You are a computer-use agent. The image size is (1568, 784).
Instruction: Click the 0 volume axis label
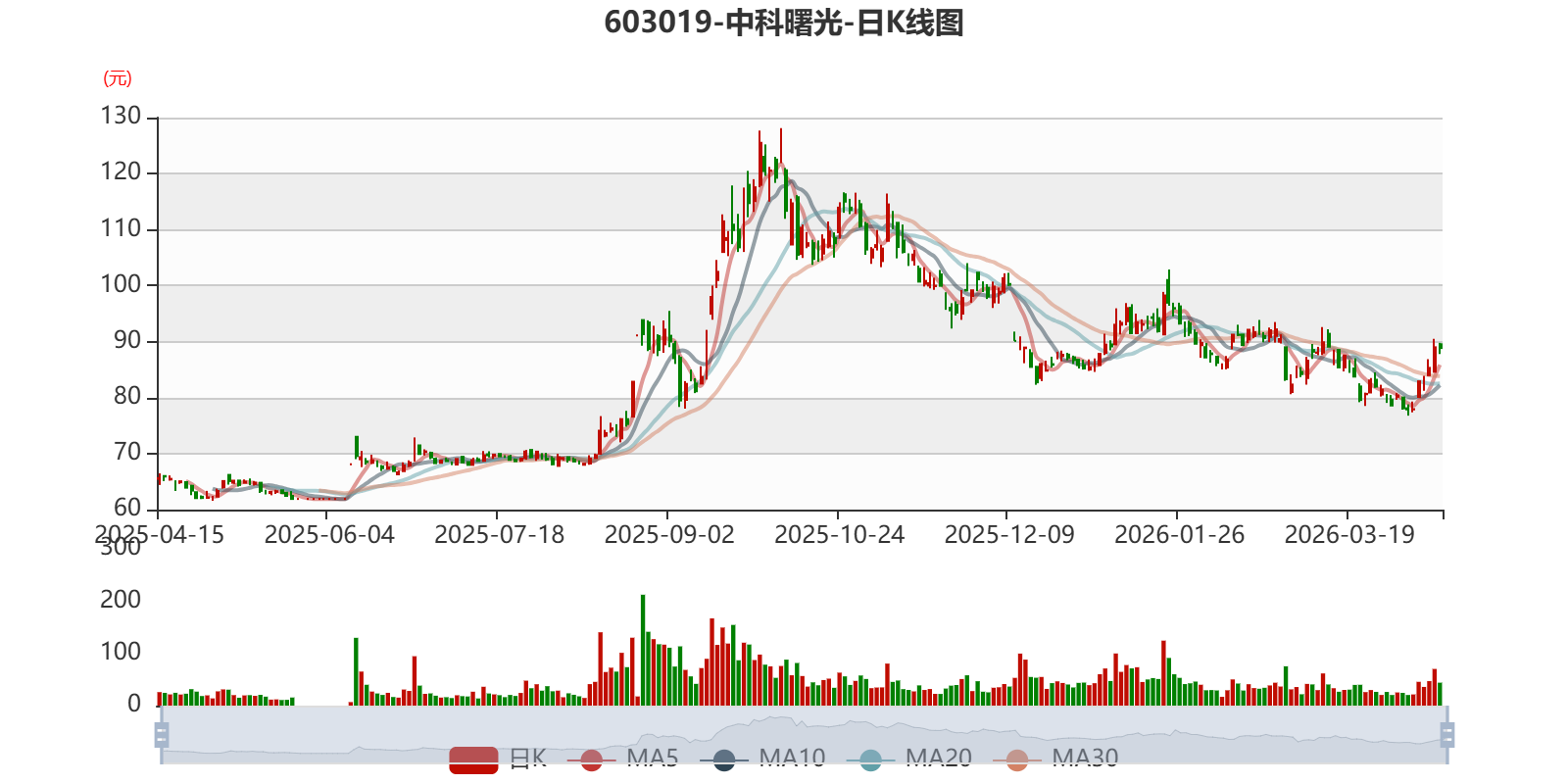(134, 704)
